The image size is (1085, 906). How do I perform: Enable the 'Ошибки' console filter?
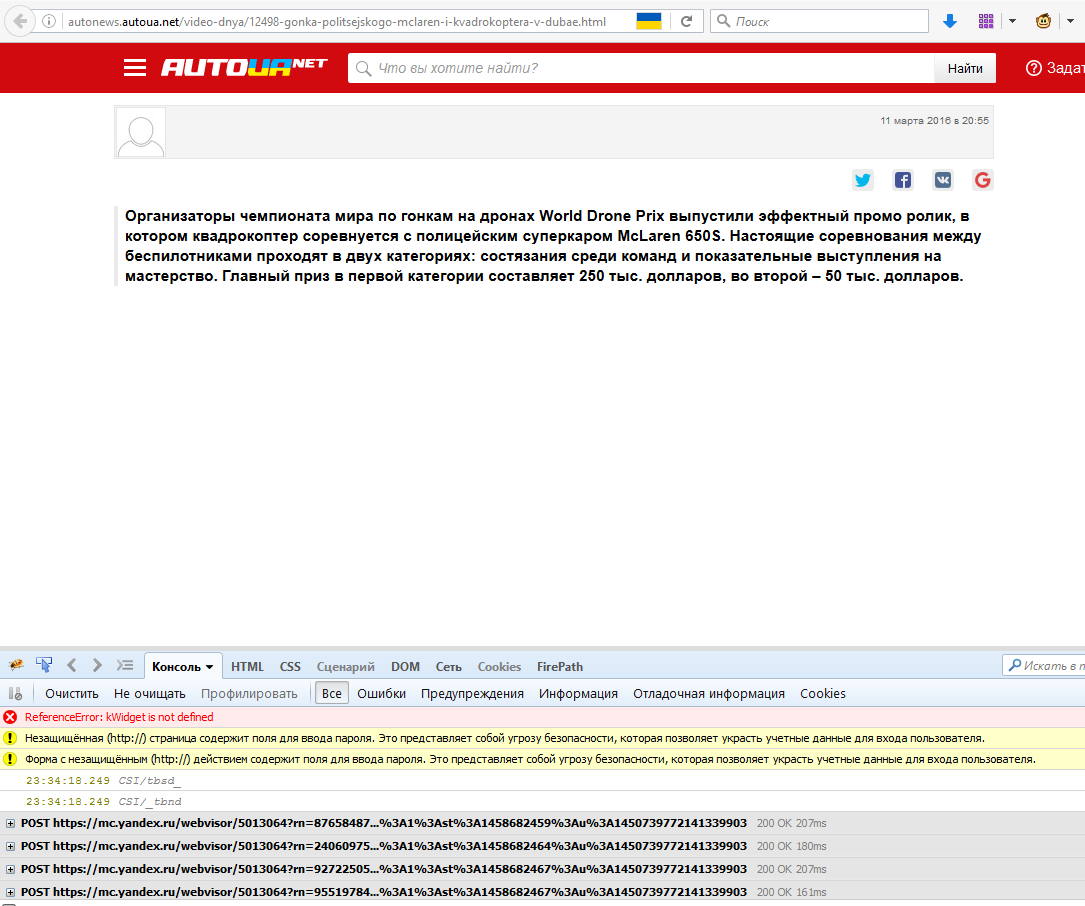pos(381,693)
